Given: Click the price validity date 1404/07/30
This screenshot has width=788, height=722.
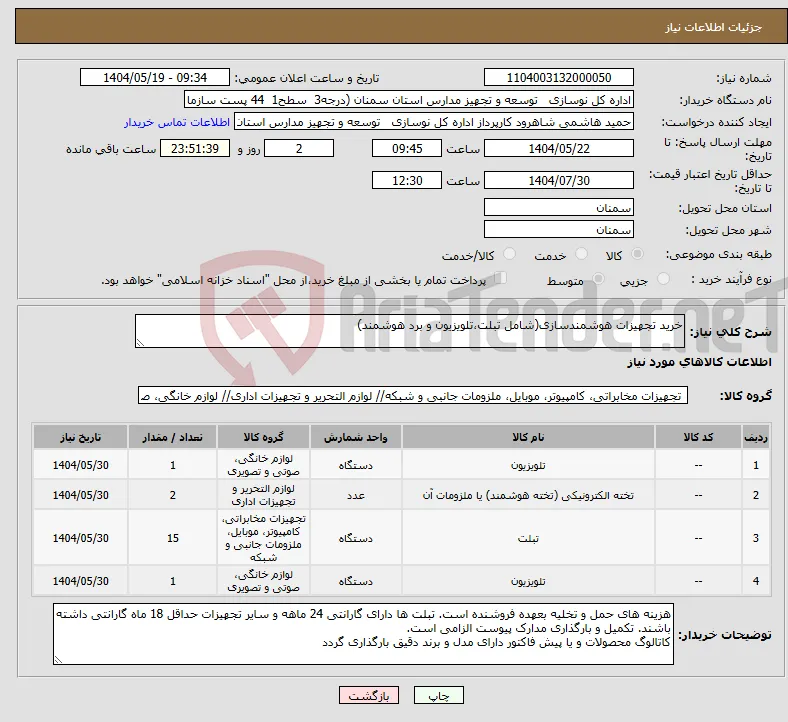Looking at the screenshot, I should (558, 180).
